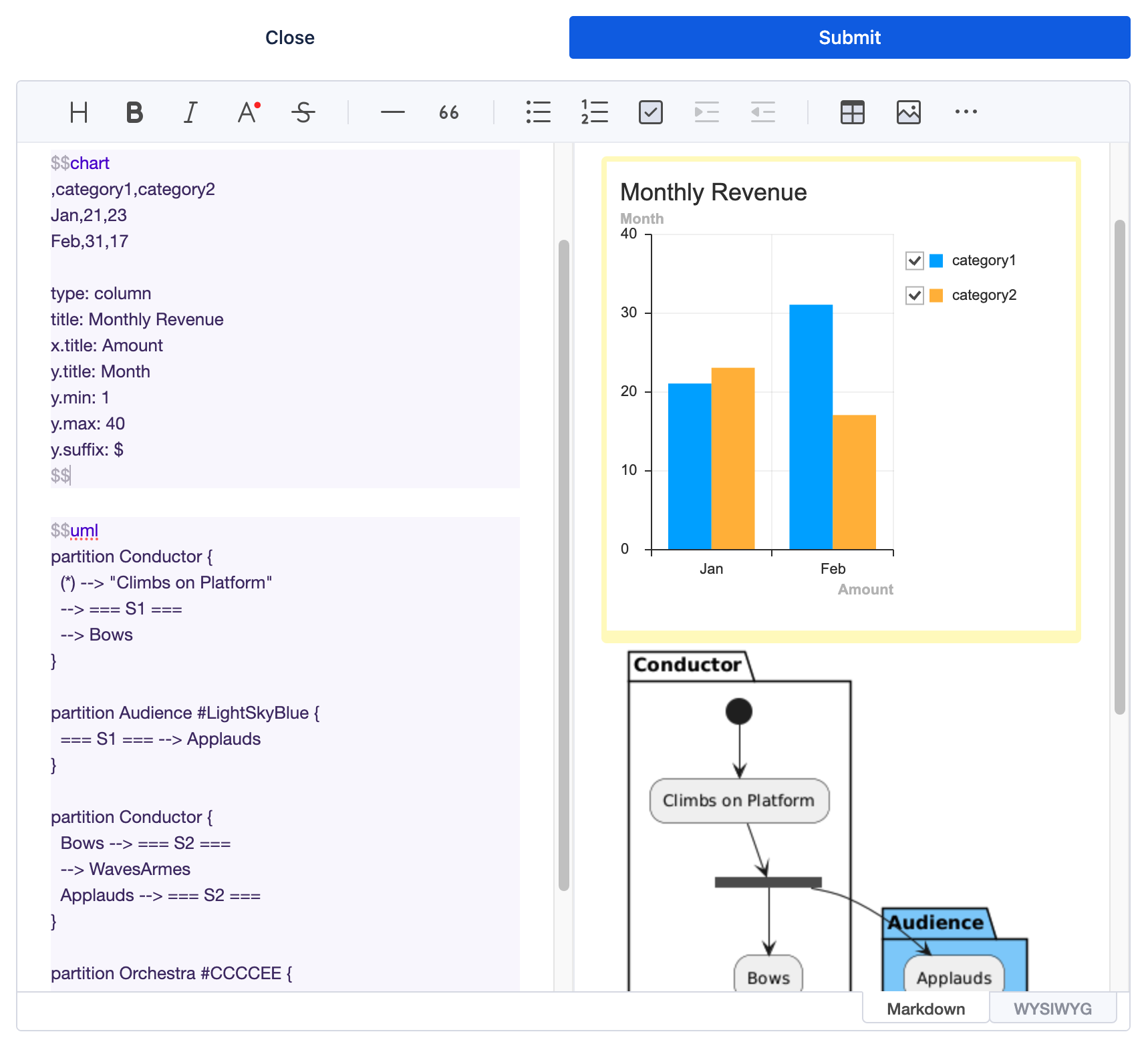Image resolution: width=1148 pixels, height=1042 pixels.
Task: Insert a blockquote
Action: click(448, 112)
